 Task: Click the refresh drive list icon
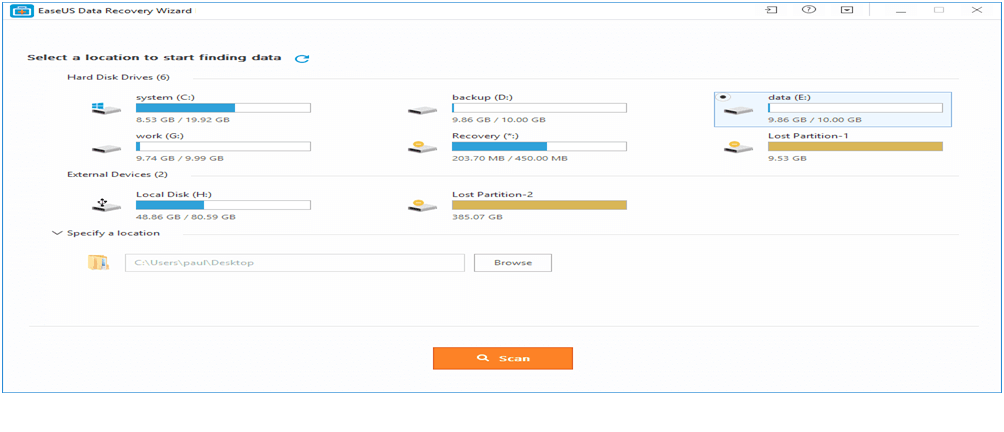[302, 58]
